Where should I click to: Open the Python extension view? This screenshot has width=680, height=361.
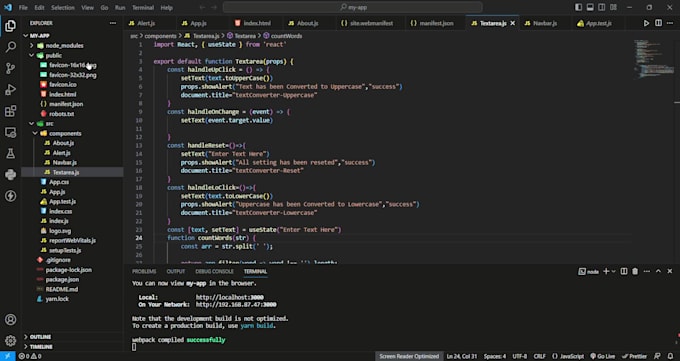coord(10,174)
